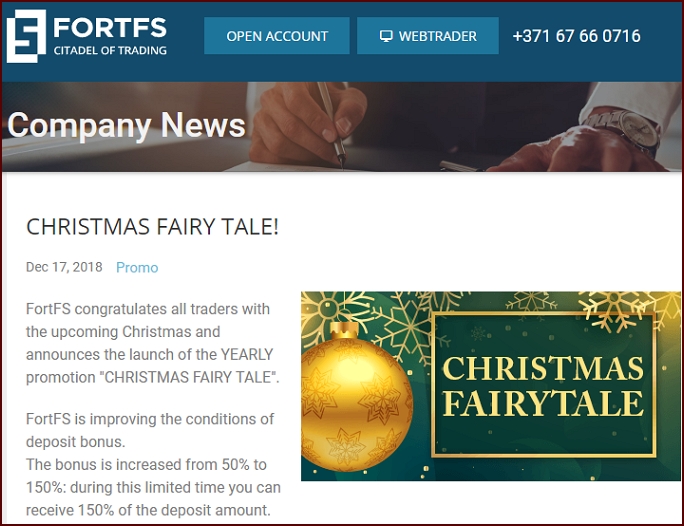Call the +371 67 66 0716 phone number
Image resolution: width=684 pixels, height=526 pixels.
[x=576, y=36]
